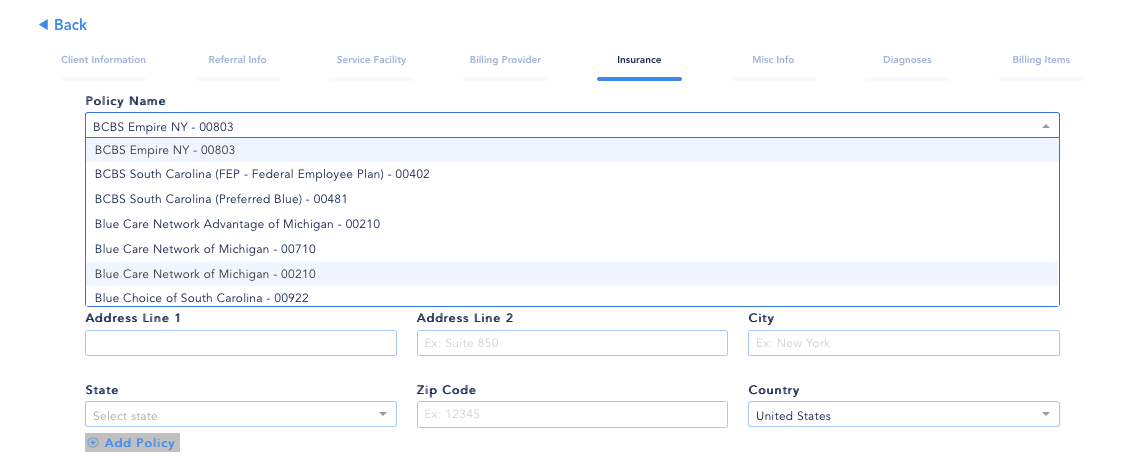The width and height of the screenshot is (1133, 462).
Task: Pick Blue Care Network of Michigan - 00210
Action: [x=572, y=274]
